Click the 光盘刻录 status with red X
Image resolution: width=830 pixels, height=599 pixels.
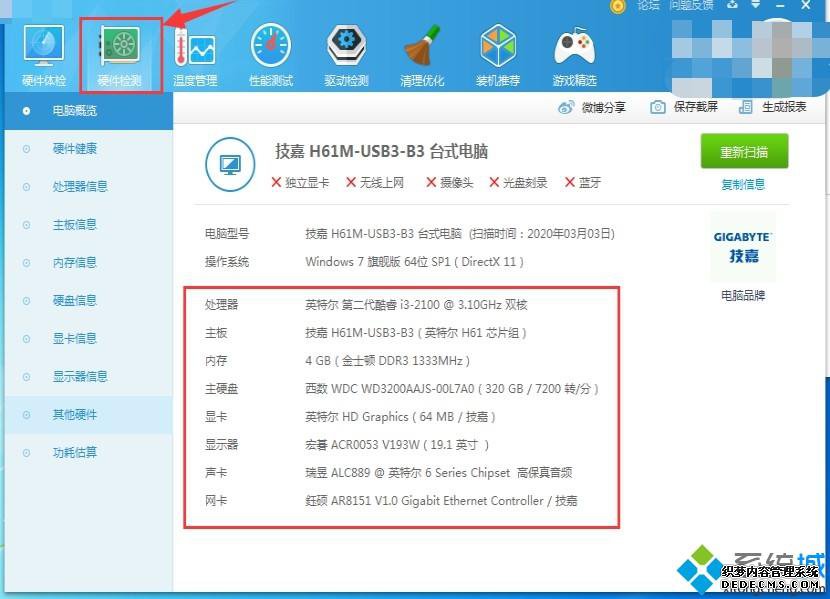(x=518, y=183)
